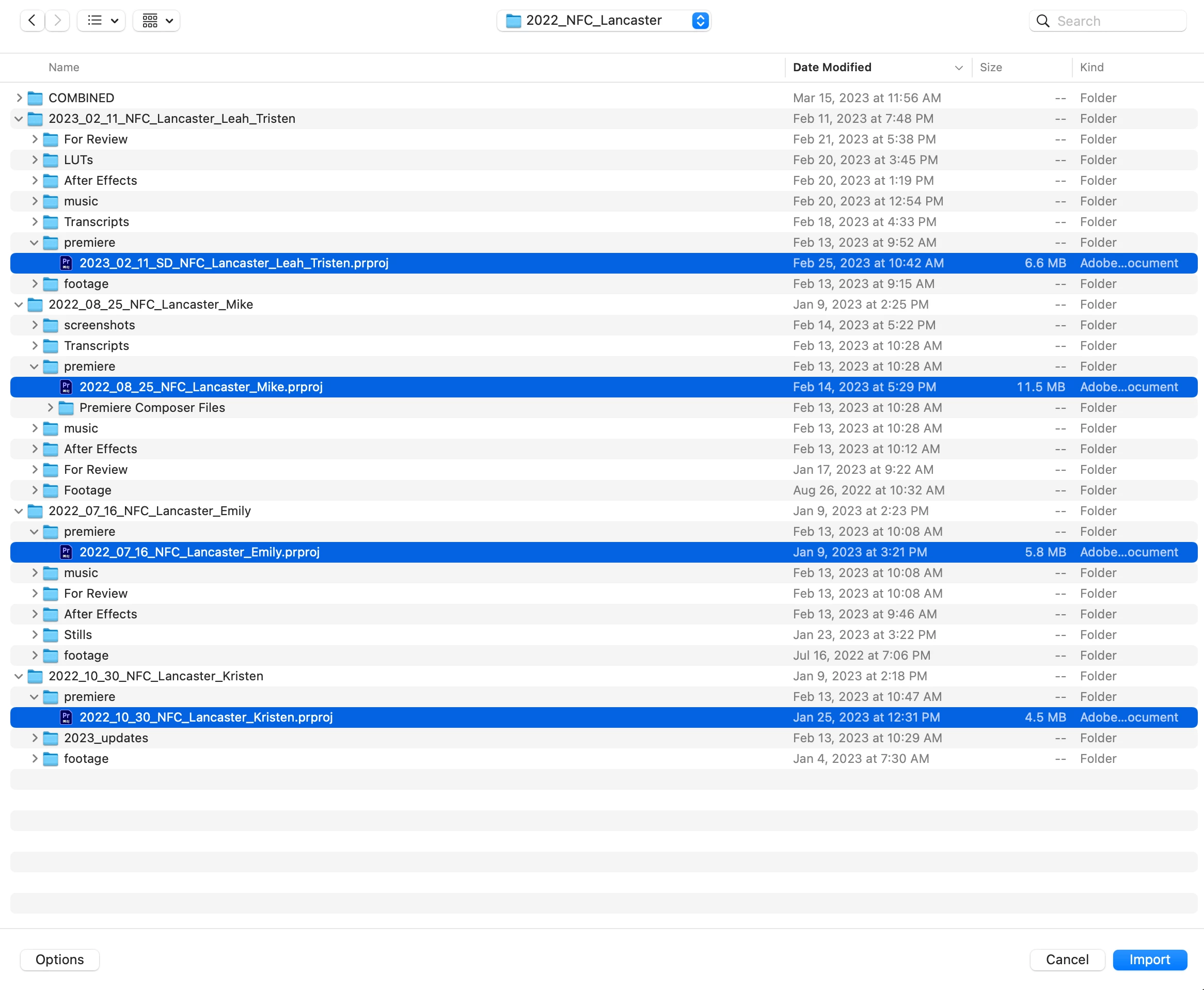Expand the 2023_updates folder
1204x990 pixels.
35,738
